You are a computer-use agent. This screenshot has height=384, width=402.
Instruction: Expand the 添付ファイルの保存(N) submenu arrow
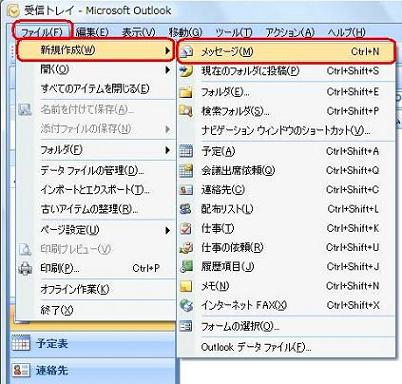click(x=167, y=129)
